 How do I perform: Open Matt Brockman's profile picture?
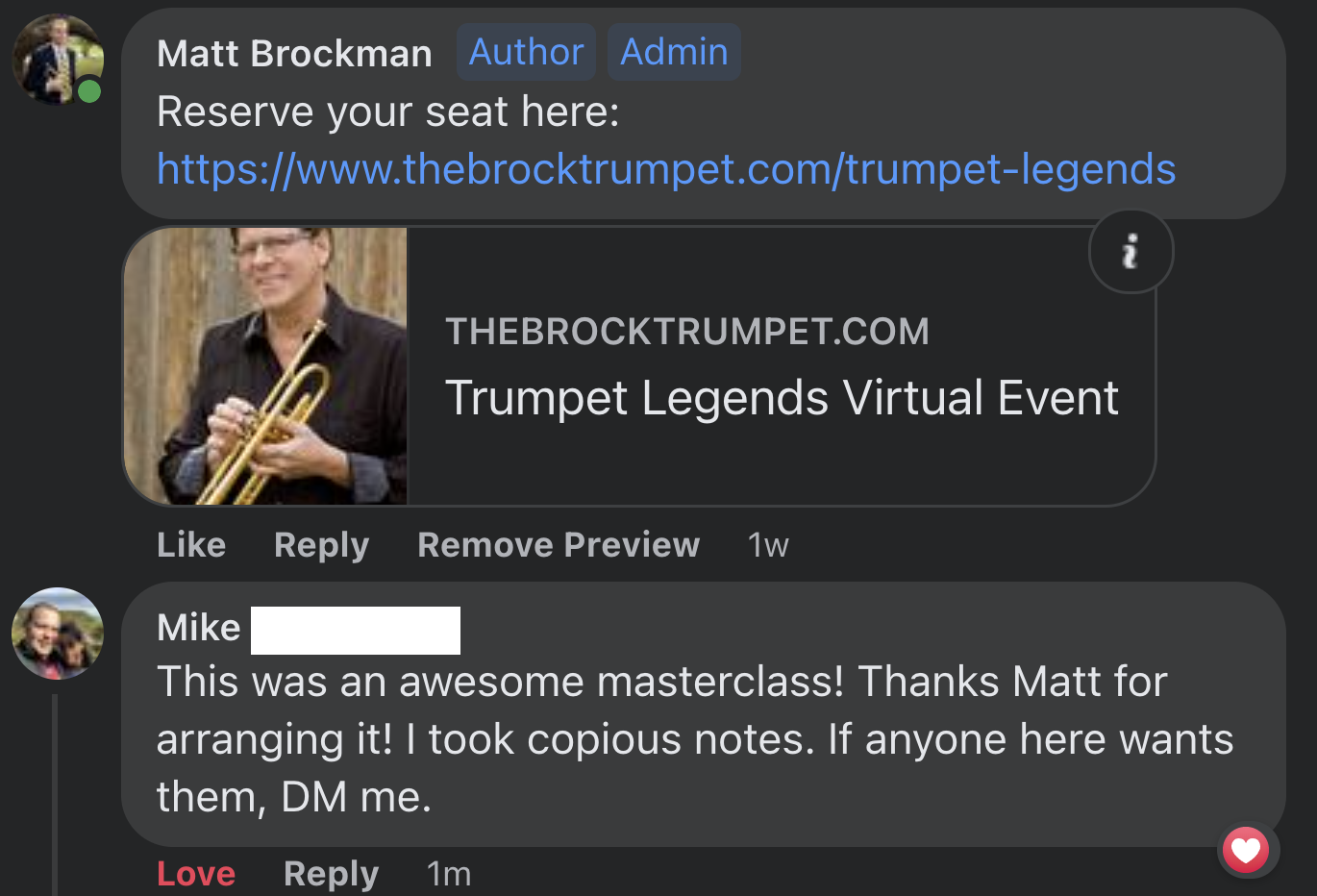[57, 60]
